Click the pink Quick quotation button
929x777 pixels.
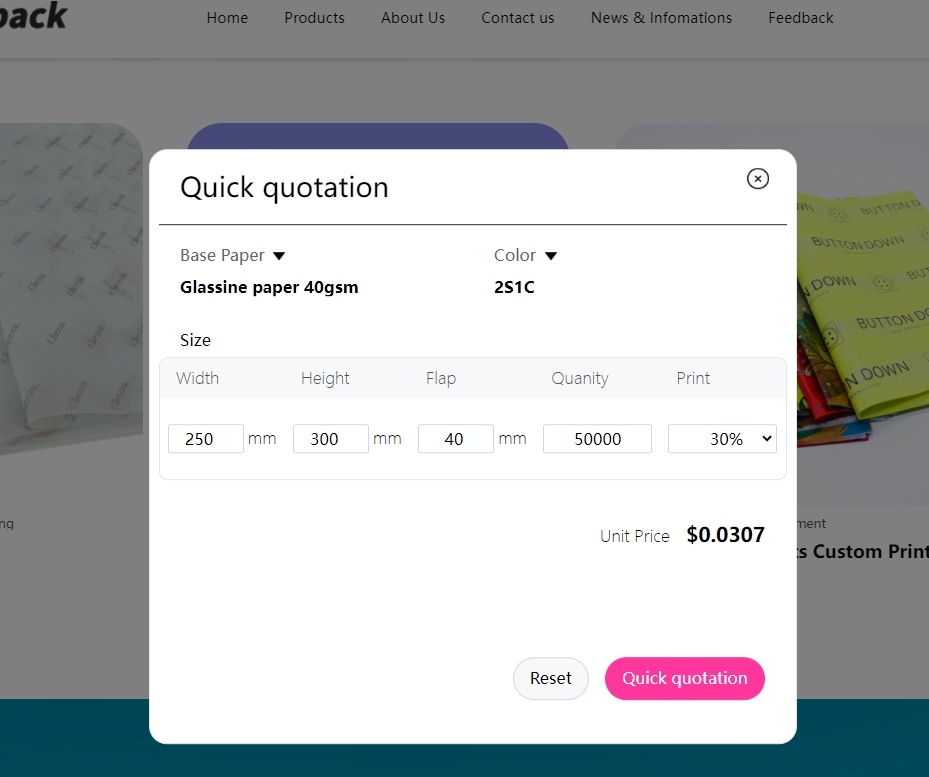pyautogui.click(x=684, y=678)
